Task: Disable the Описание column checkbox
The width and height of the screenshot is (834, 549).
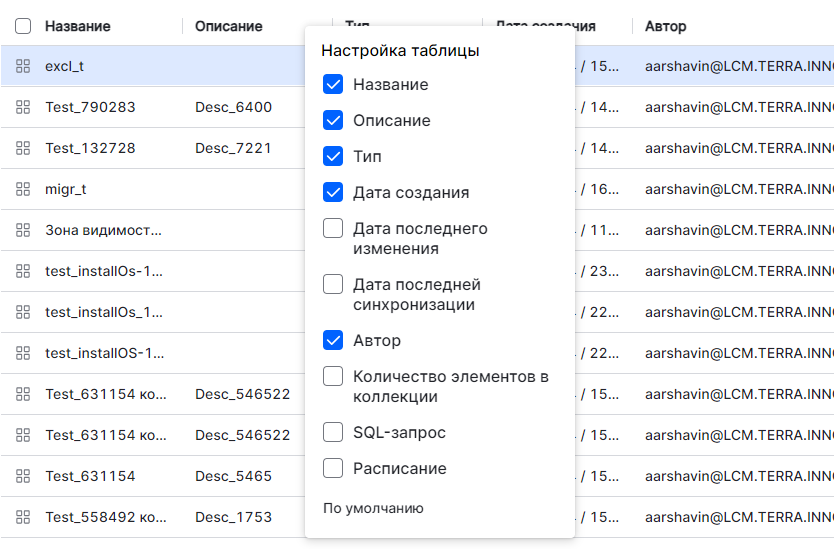Action: click(x=333, y=121)
